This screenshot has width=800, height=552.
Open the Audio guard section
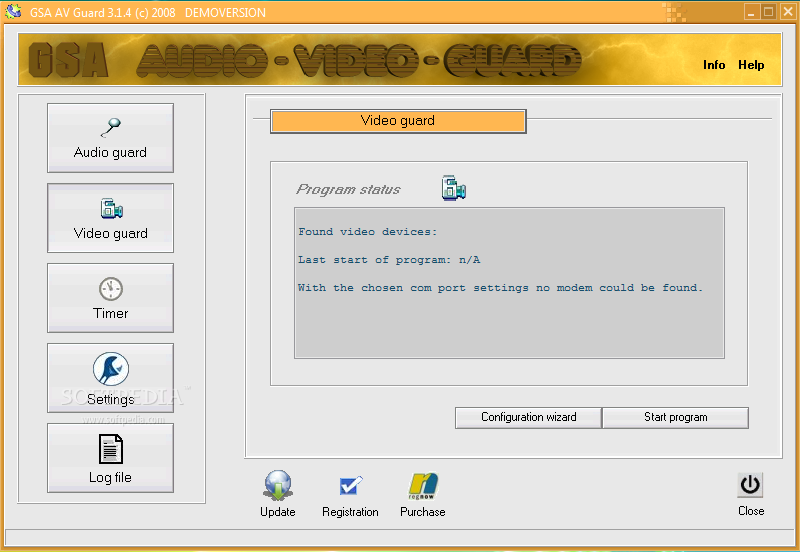110,138
